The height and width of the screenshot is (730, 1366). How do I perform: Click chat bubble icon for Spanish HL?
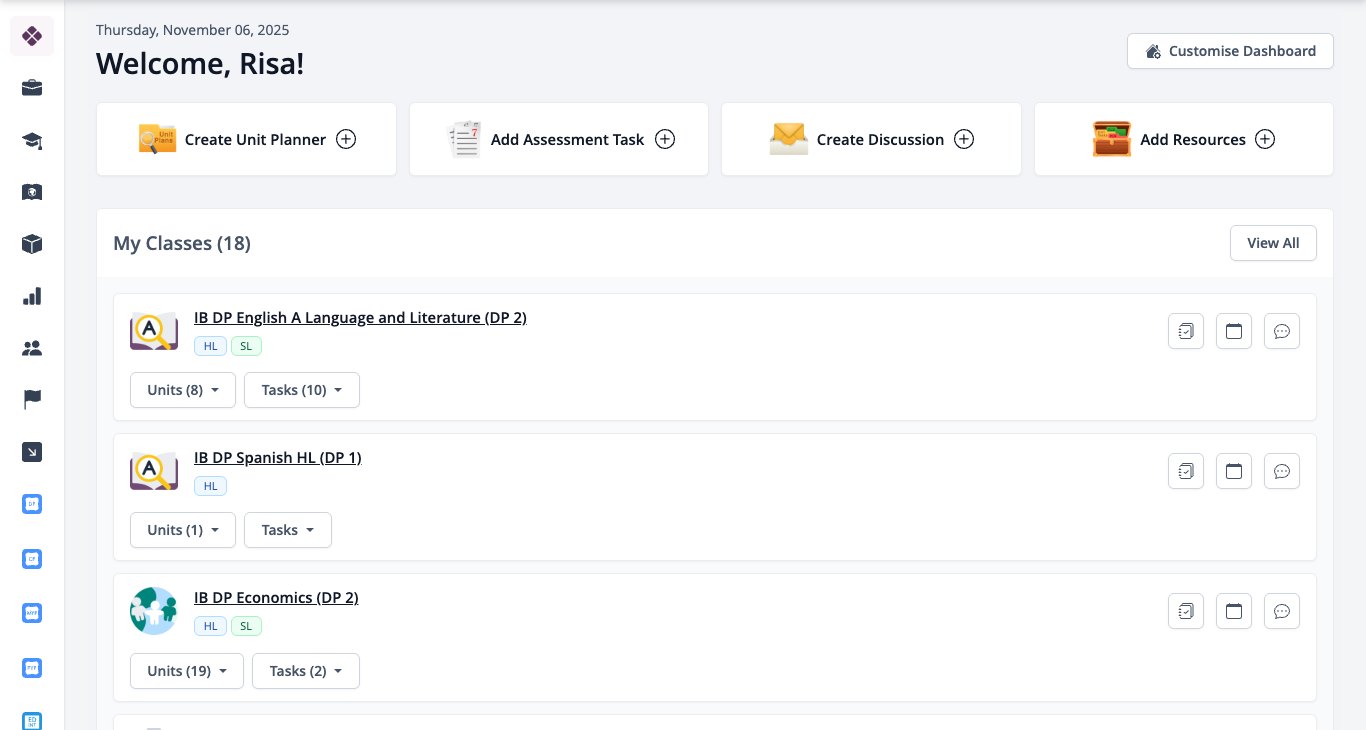click(x=1282, y=471)
